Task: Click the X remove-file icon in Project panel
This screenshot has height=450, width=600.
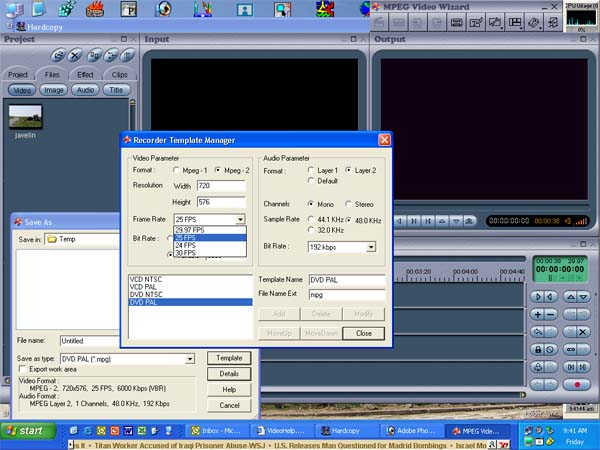Action: (75, 56)
